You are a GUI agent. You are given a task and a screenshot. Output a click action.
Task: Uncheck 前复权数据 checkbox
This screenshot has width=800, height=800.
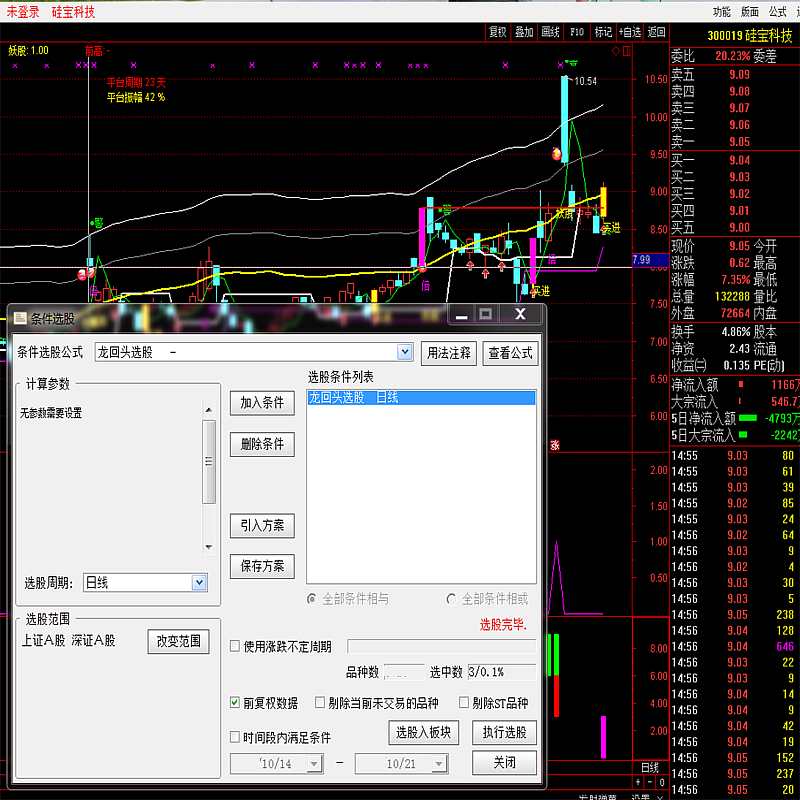[235, 703]
